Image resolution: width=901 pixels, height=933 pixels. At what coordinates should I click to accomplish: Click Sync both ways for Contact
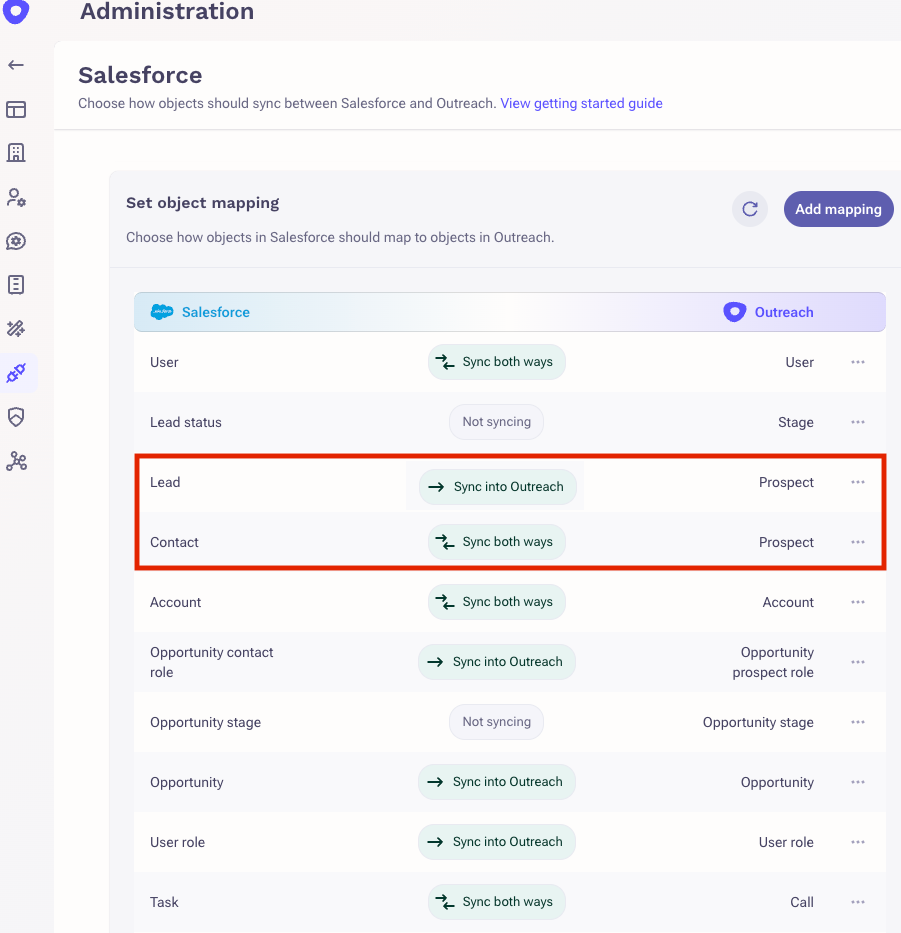pyautogui.click(x=496, y=542)
